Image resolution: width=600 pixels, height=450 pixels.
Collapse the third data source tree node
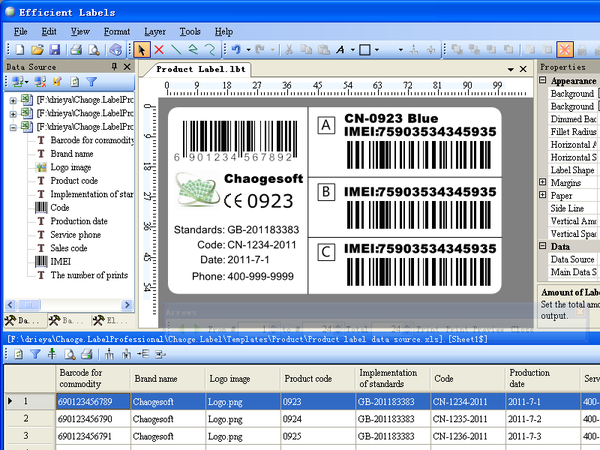point(13,127)
